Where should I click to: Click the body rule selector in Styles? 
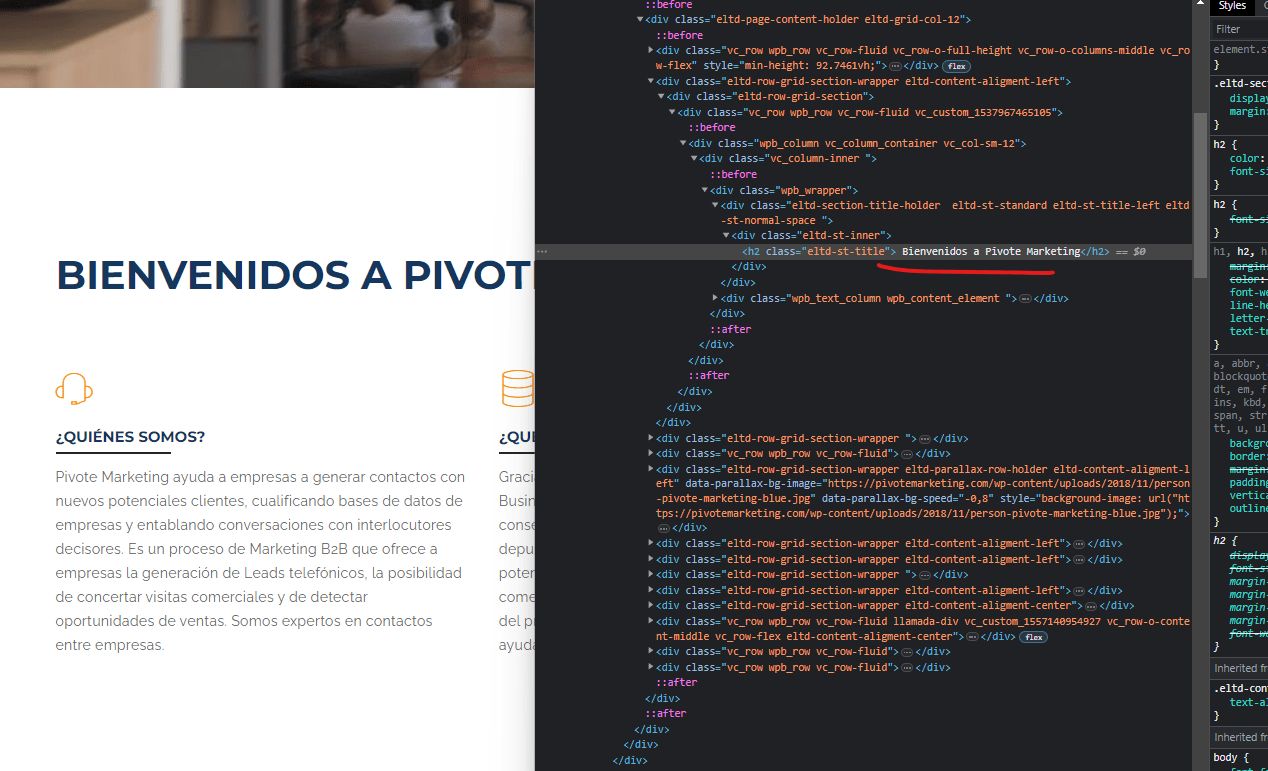tap(1228, 758)
